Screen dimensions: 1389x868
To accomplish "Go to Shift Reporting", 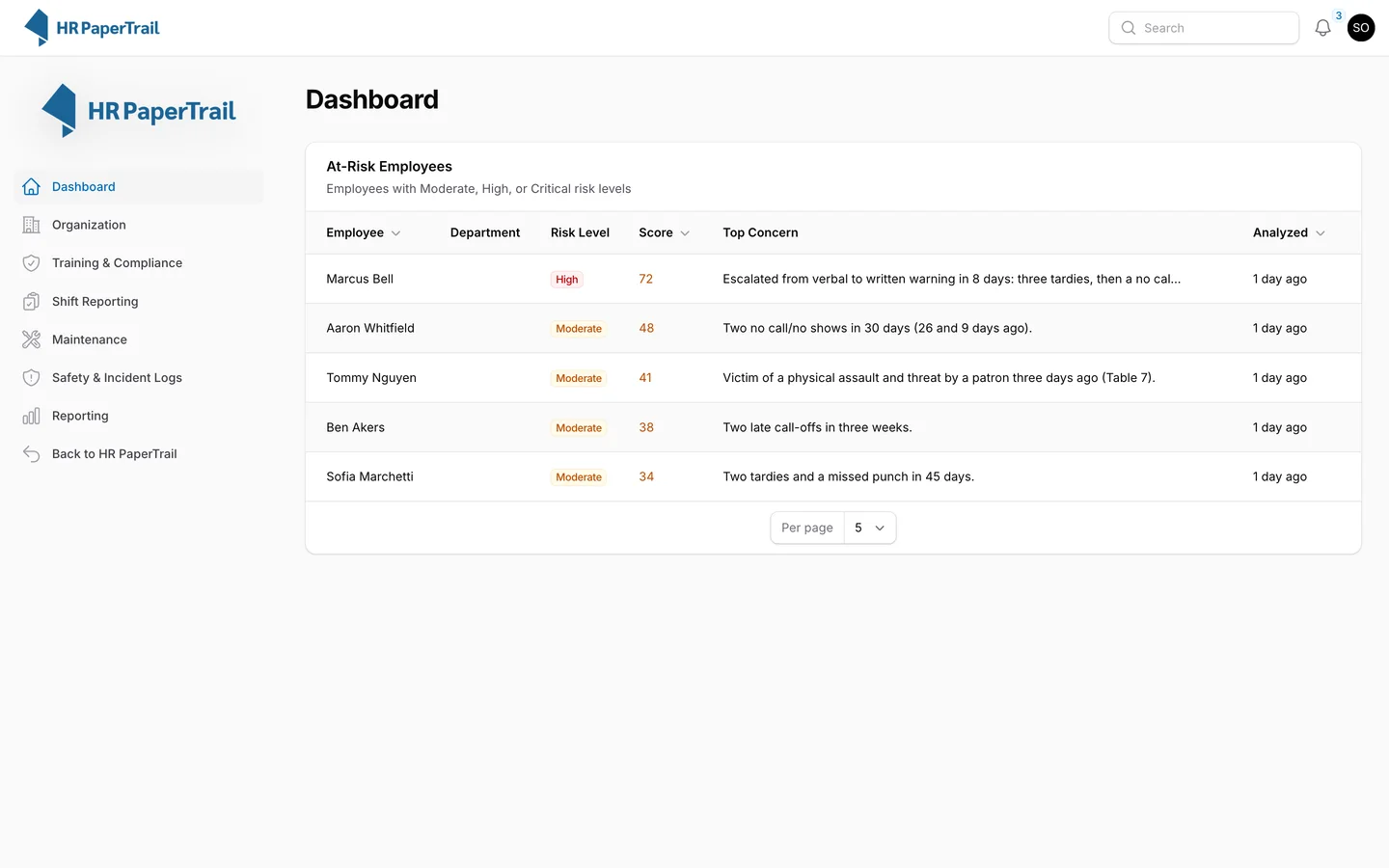I will tap(139, 301).
